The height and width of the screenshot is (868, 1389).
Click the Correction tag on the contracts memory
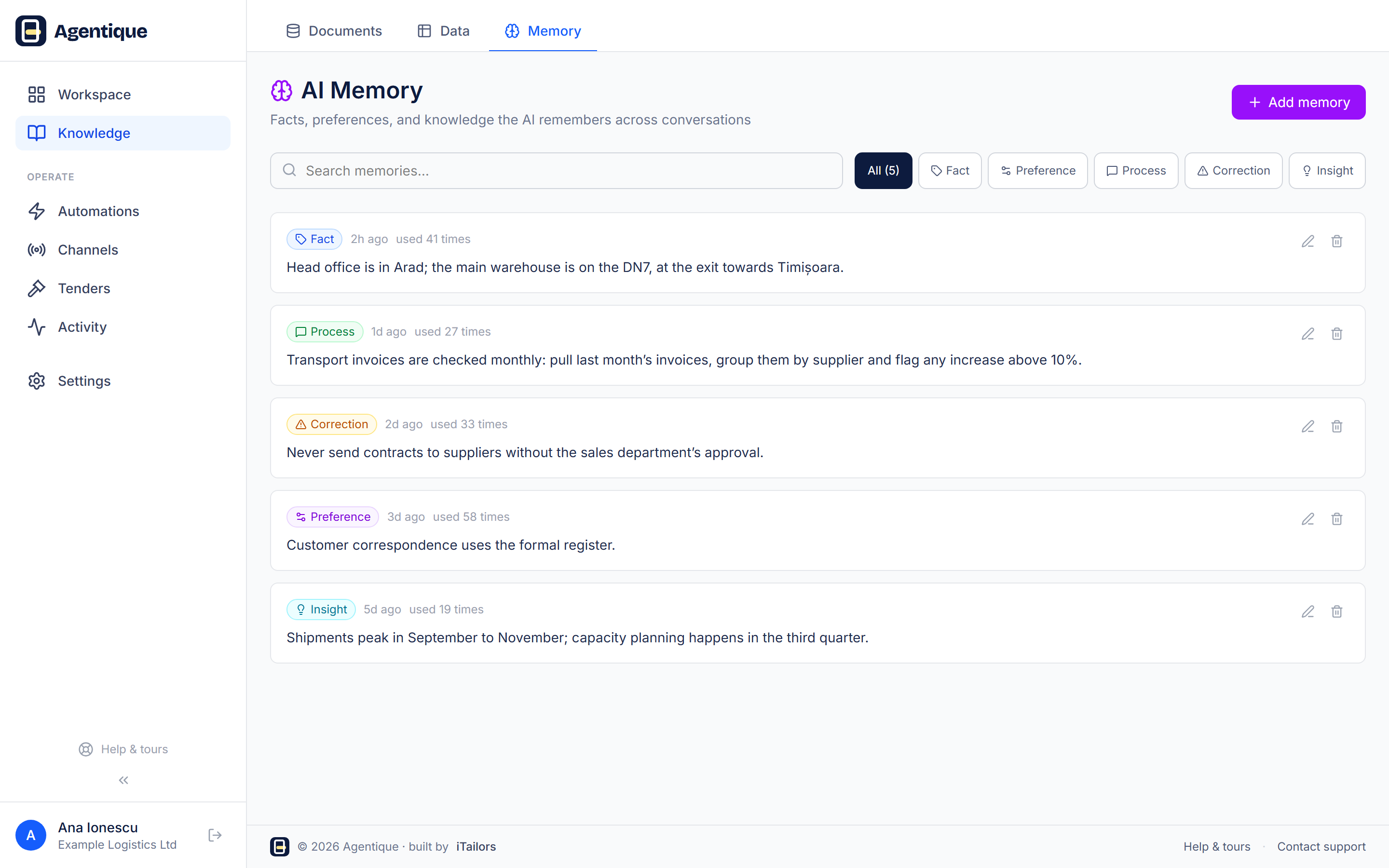(x=331, y=424)
